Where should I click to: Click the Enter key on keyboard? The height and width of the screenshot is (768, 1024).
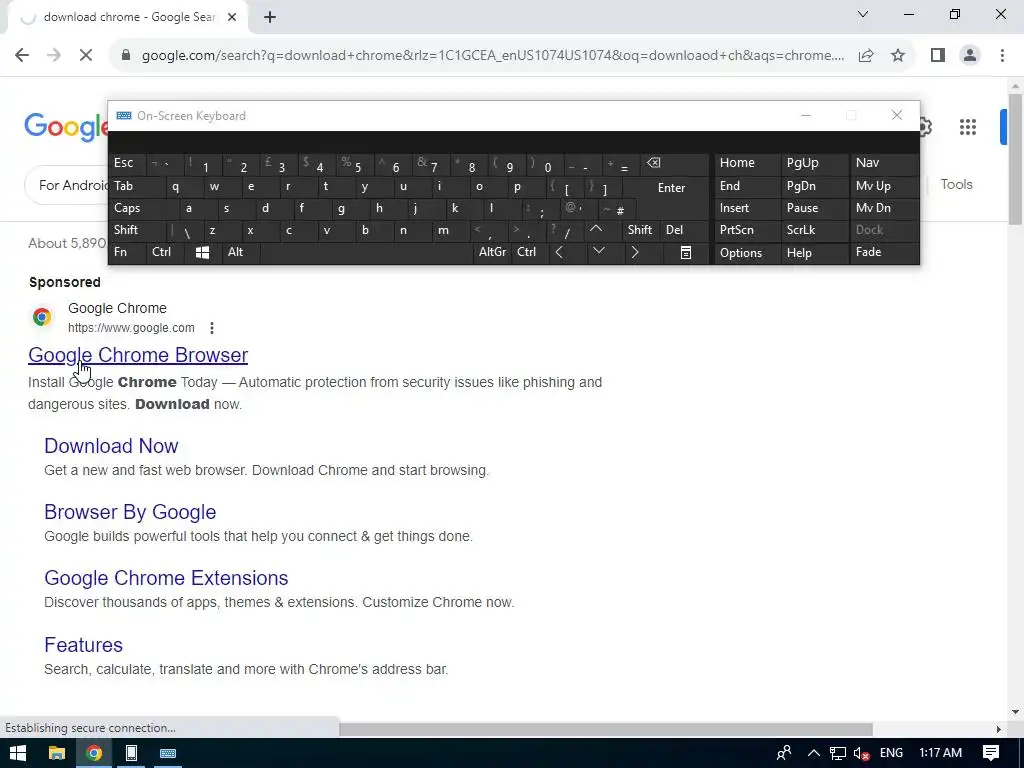pos(671,188)
